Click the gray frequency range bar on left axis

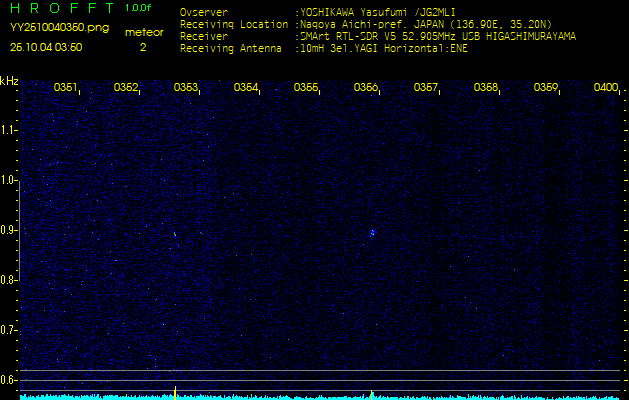[x=19, y=231]
